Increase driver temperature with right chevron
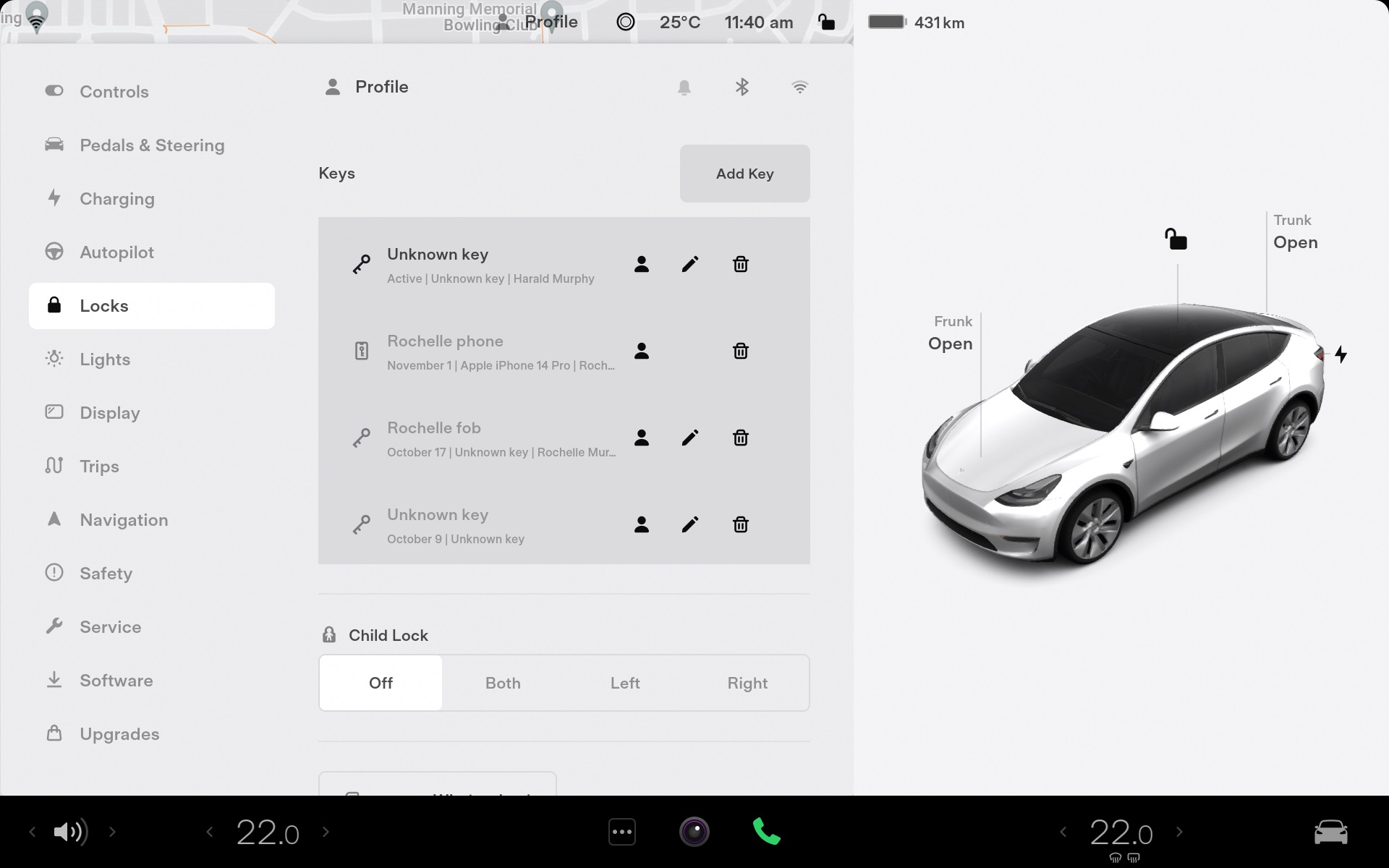This screenshot has height=868, width=1389. [x=326, y=832]
